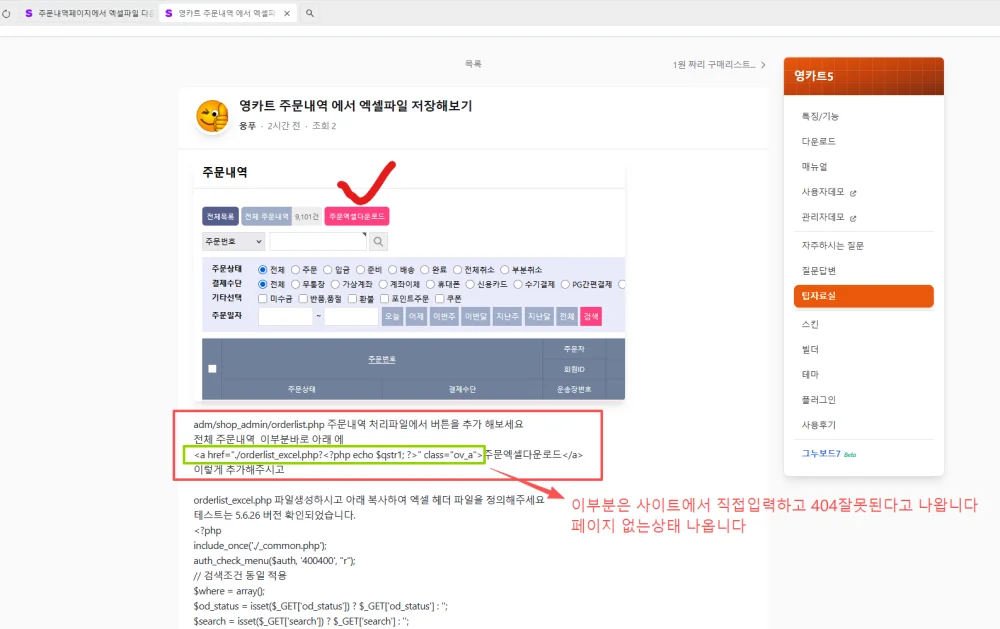Select the 신용카드 payment radio
Screen dimensions: 1000x629
(470, 285)
